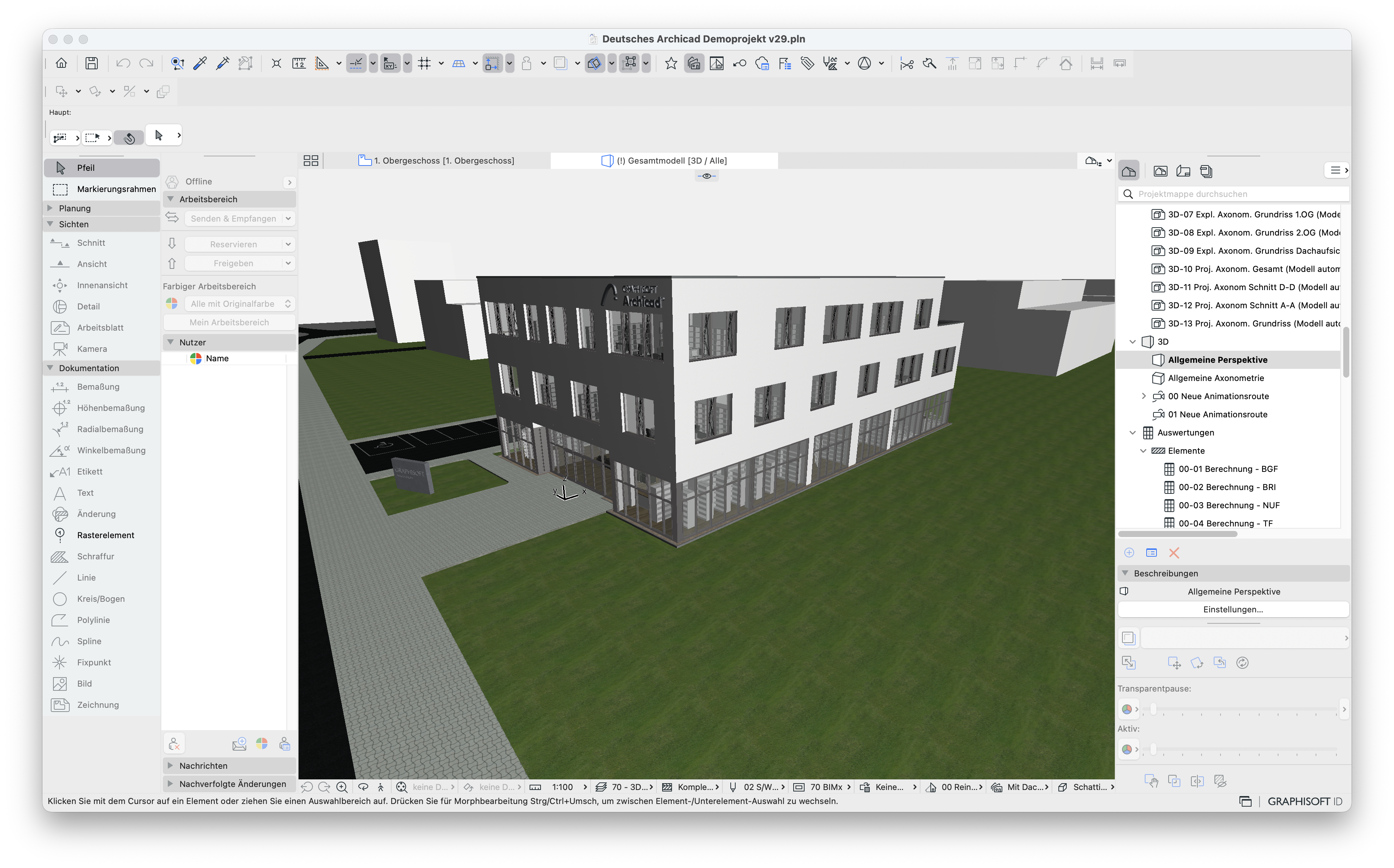
Task: Click the favorites star icon
Action: pos(670,63)
